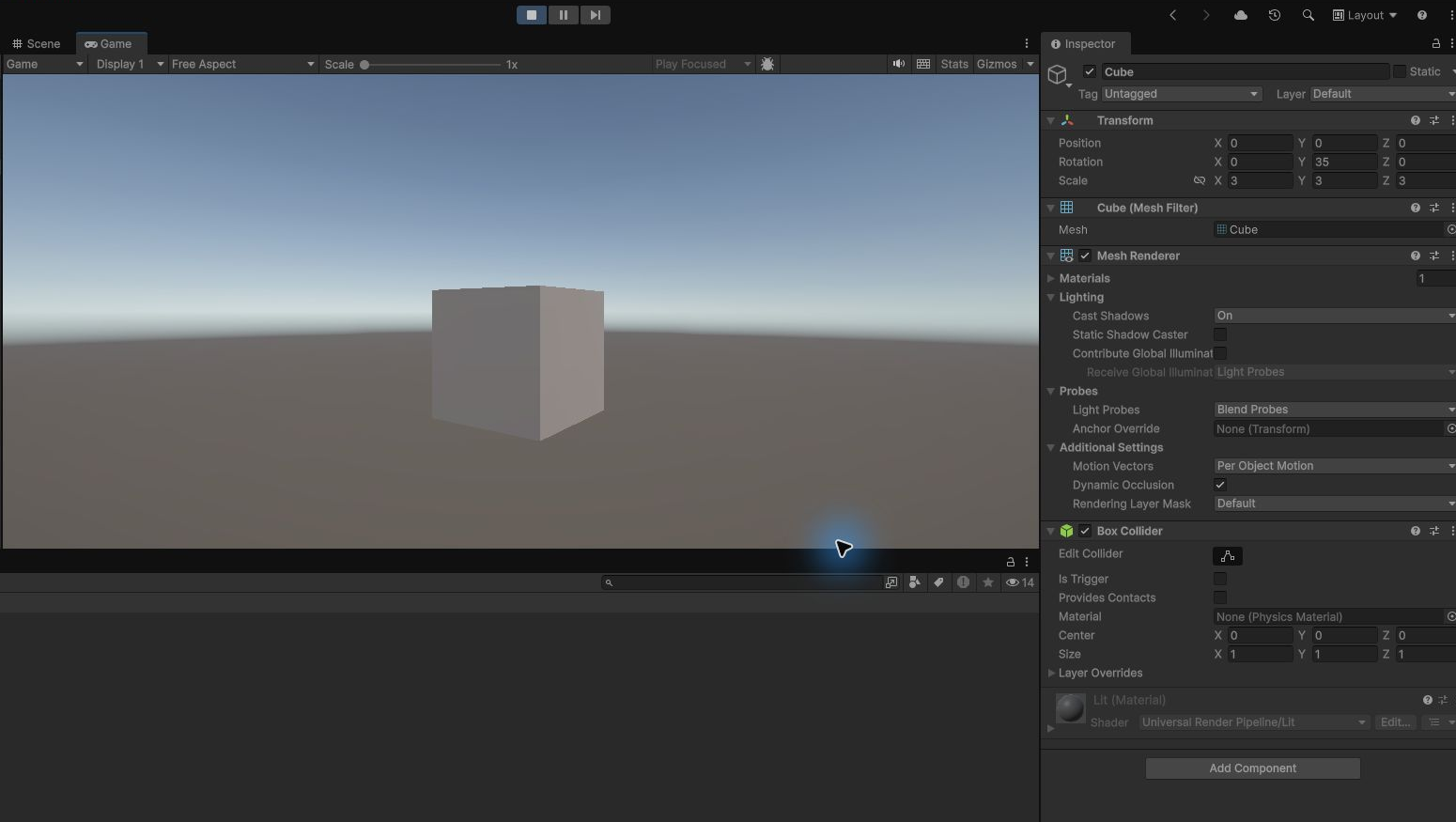Toggle the shortcuts keyboard icon in Game view

tap(924, 64)
